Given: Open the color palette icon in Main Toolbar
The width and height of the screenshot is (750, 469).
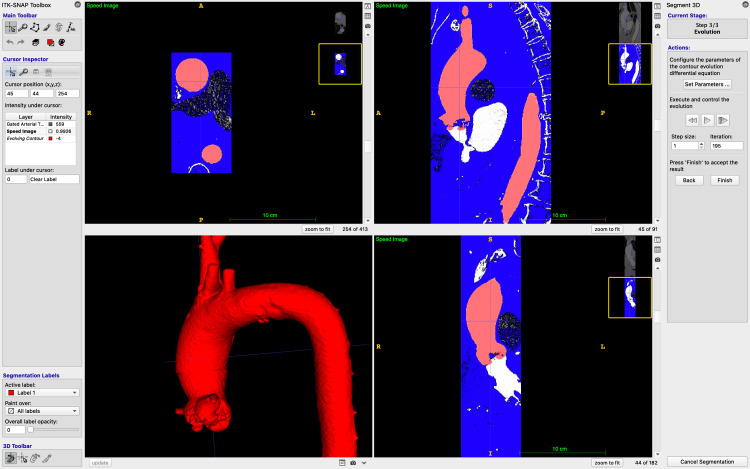Looking at the screenshot, I should click(62, 43).
